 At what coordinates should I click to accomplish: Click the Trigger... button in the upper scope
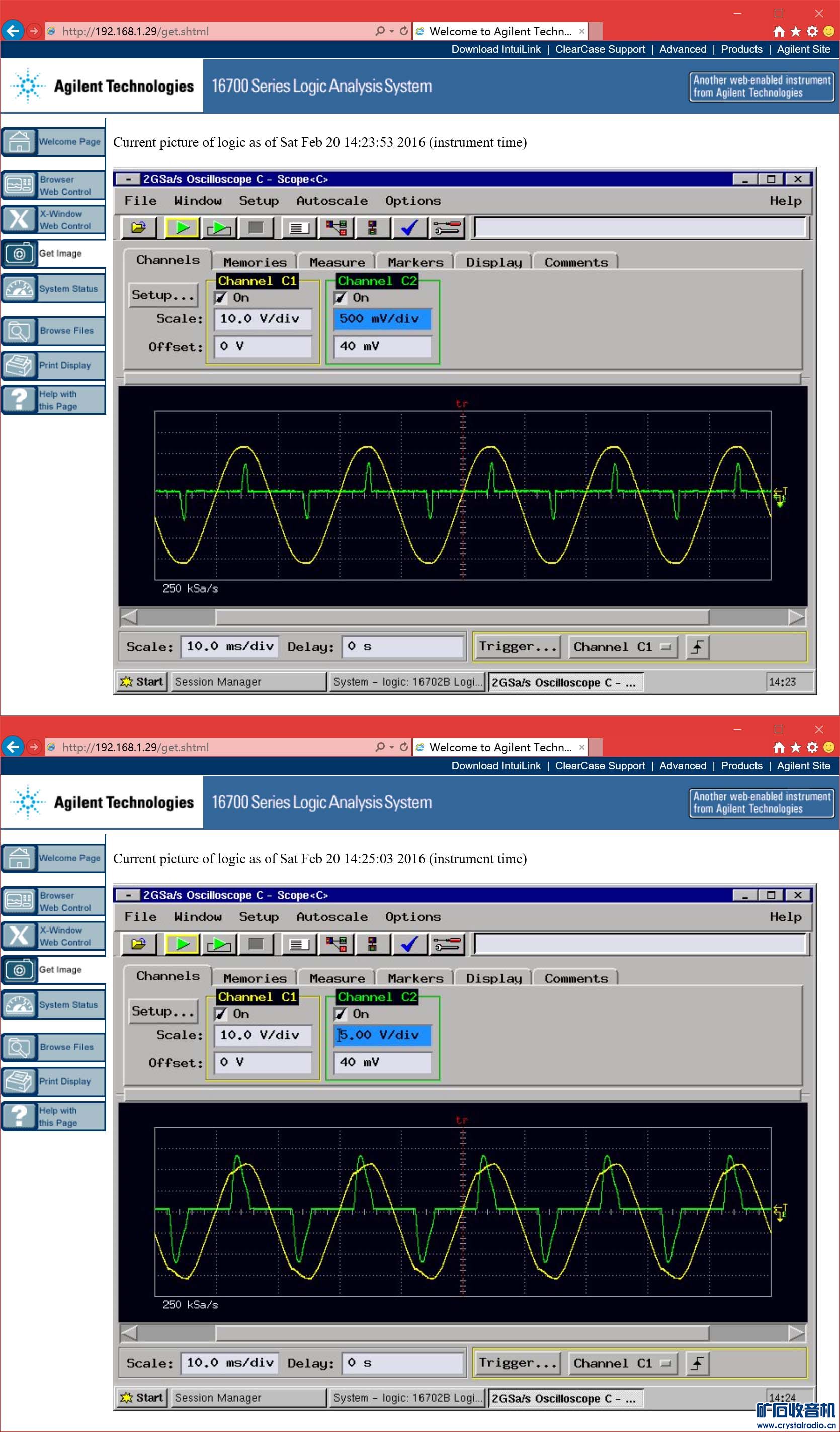click(517, 647)
